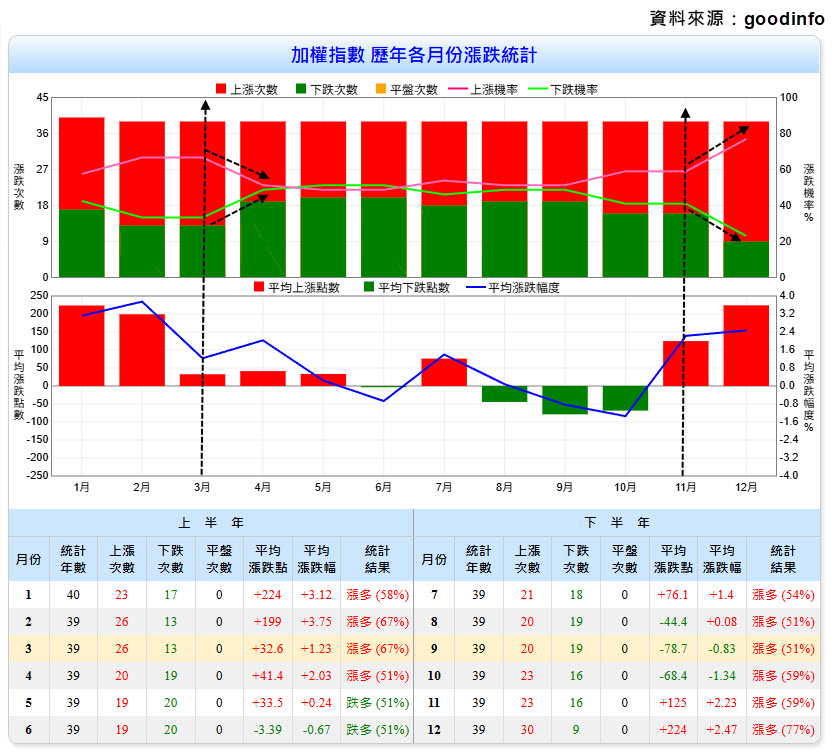This screenshot has height=756, width=837.
Task: Click the 上漲次數 column header in 上半年 table
Action: click(122, 559)
